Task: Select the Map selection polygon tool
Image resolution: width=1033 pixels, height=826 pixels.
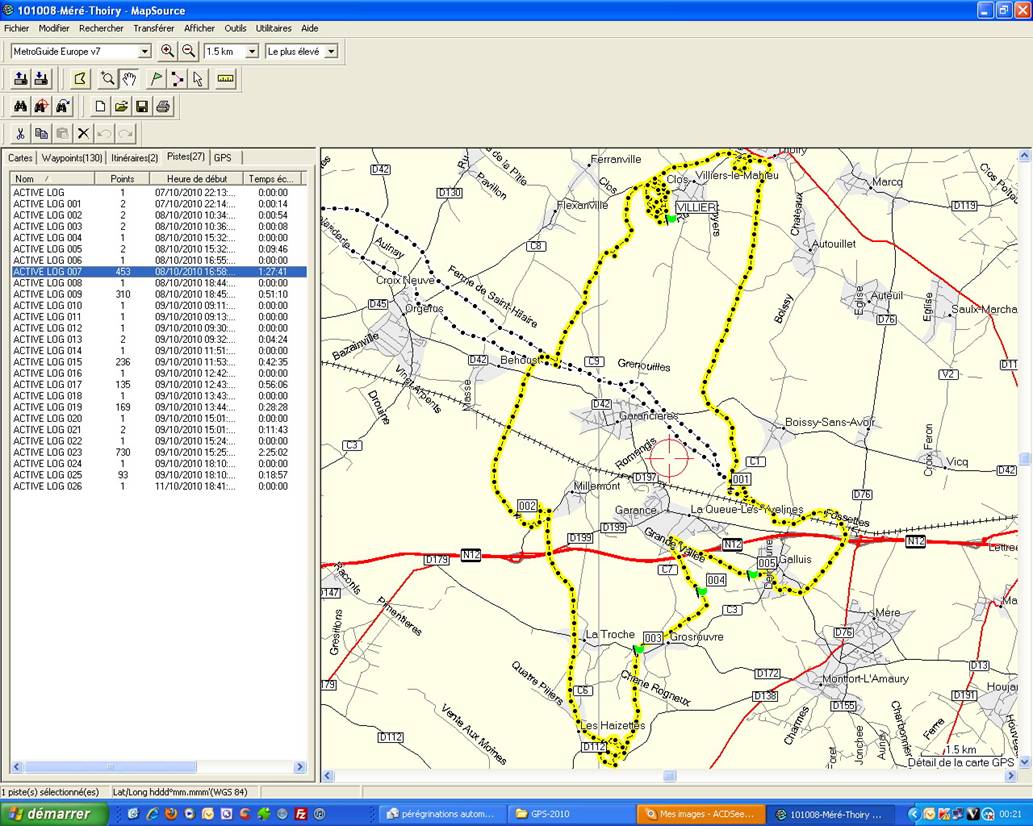Action: (x=80, y=79)
